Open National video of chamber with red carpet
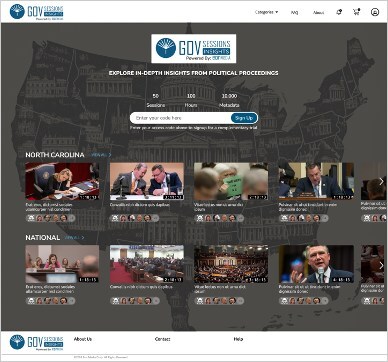This screenshot has height=362, width=388. click(147, 264)
